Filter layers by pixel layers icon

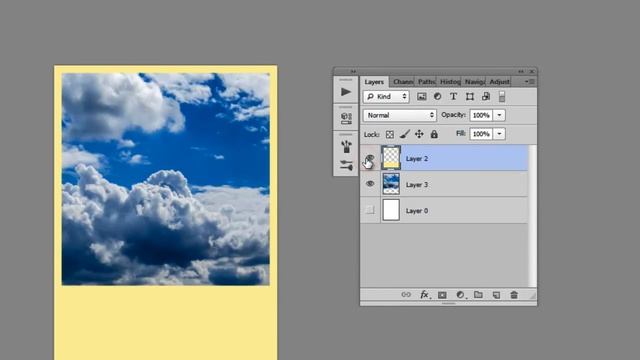click(422, 96)
